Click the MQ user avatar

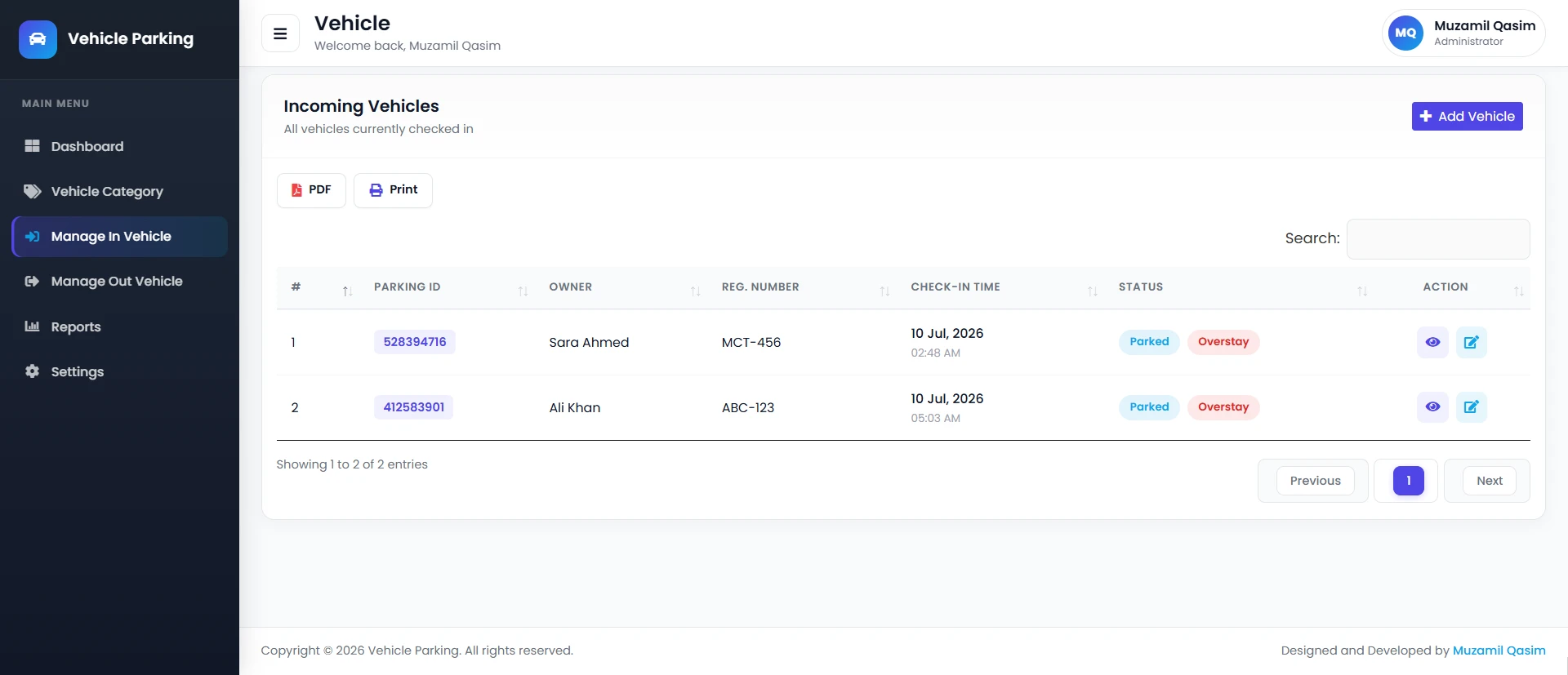[x=1405, y=33]
